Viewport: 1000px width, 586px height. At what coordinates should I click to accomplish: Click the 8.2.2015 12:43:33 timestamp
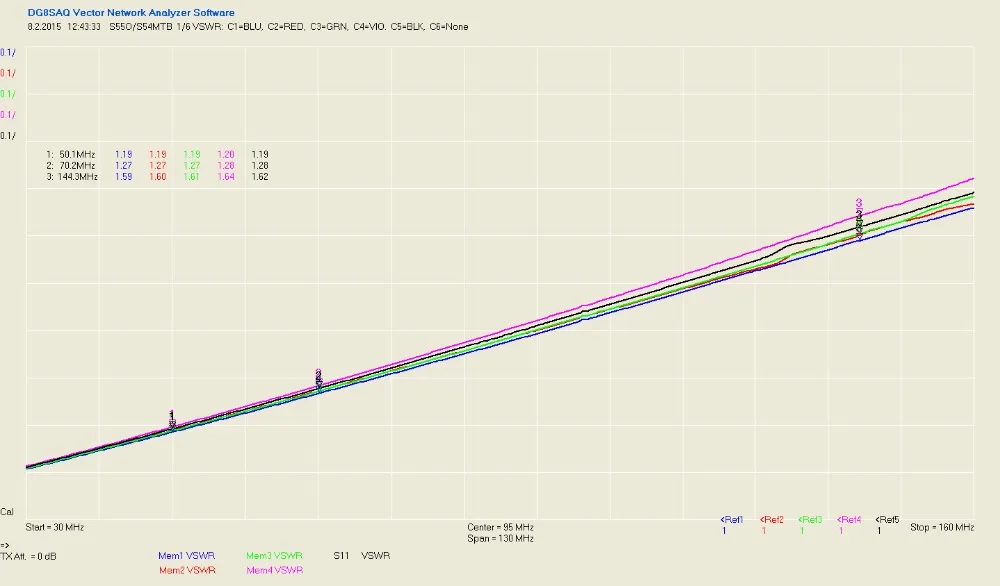pyautogui.click(x=64, y=27)
